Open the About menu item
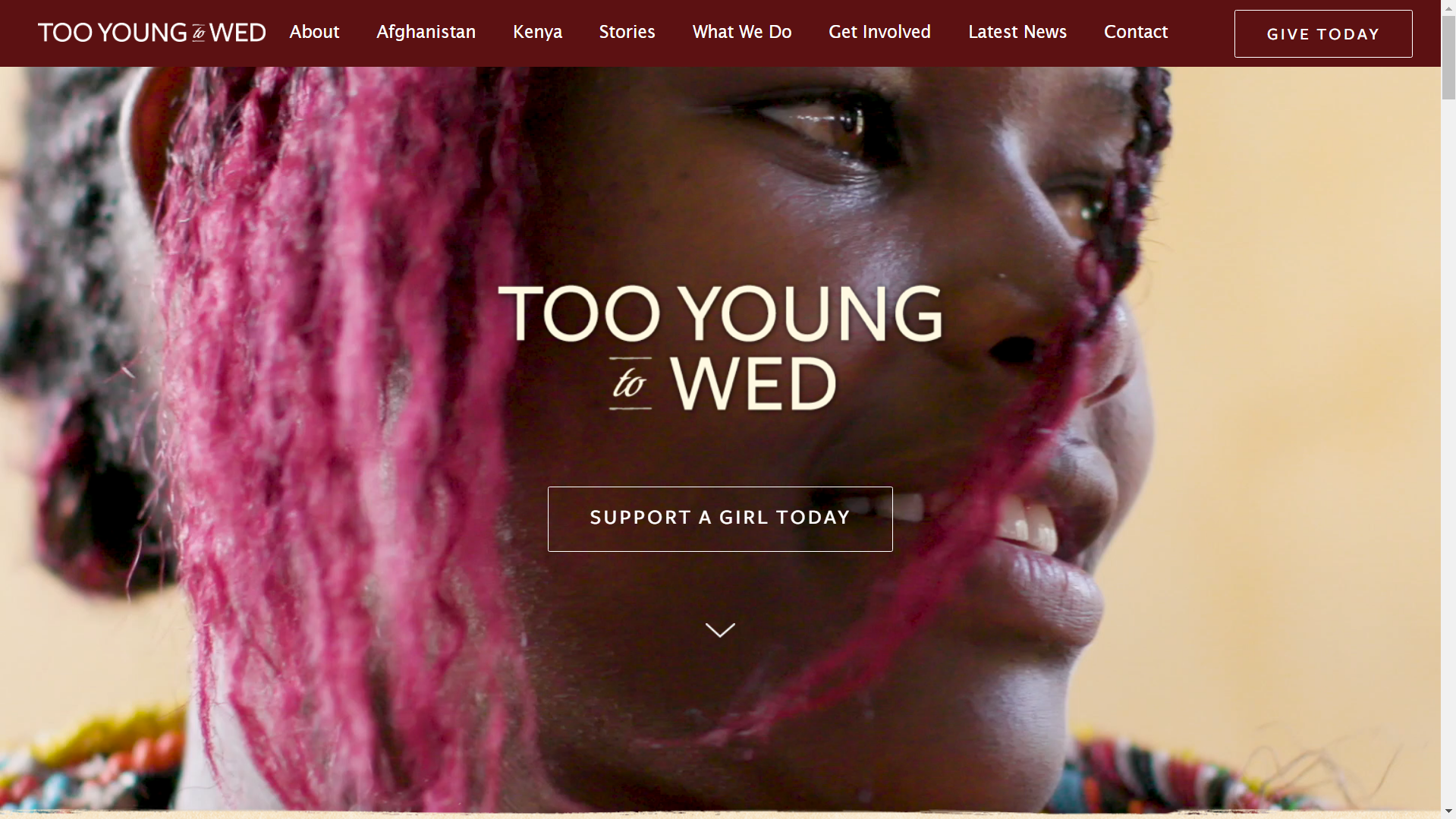The width and height of the screenshot is (1456, 819). (x=314, y=32)
